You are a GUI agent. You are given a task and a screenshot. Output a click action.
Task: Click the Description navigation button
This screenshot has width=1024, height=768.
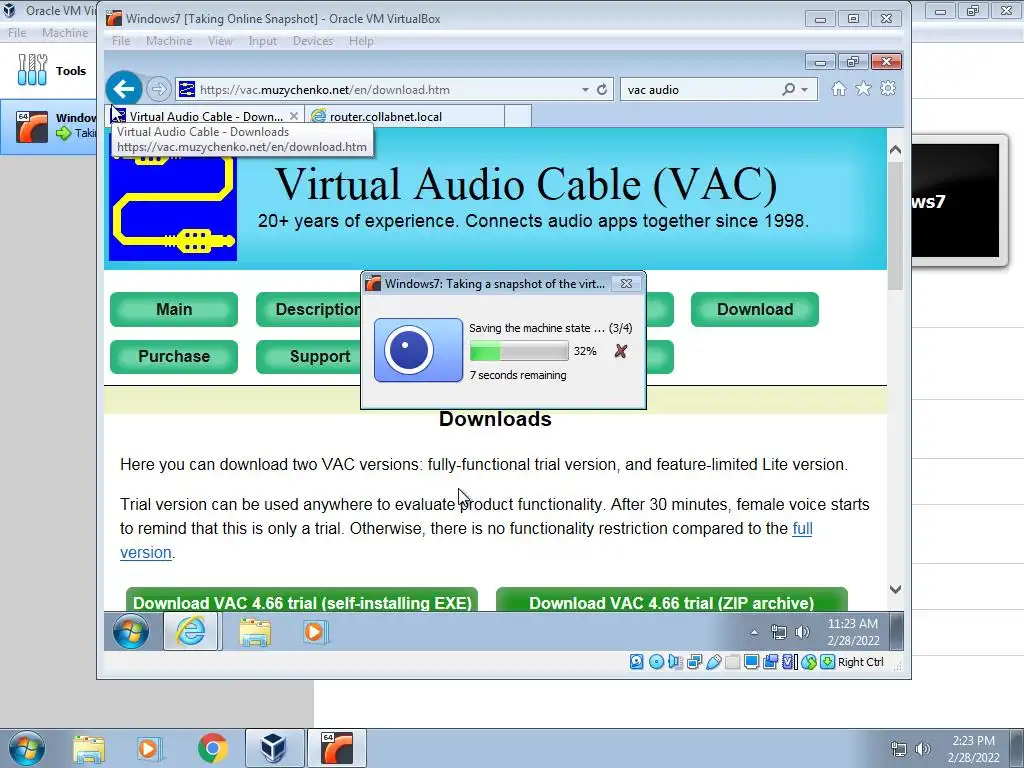308,310
